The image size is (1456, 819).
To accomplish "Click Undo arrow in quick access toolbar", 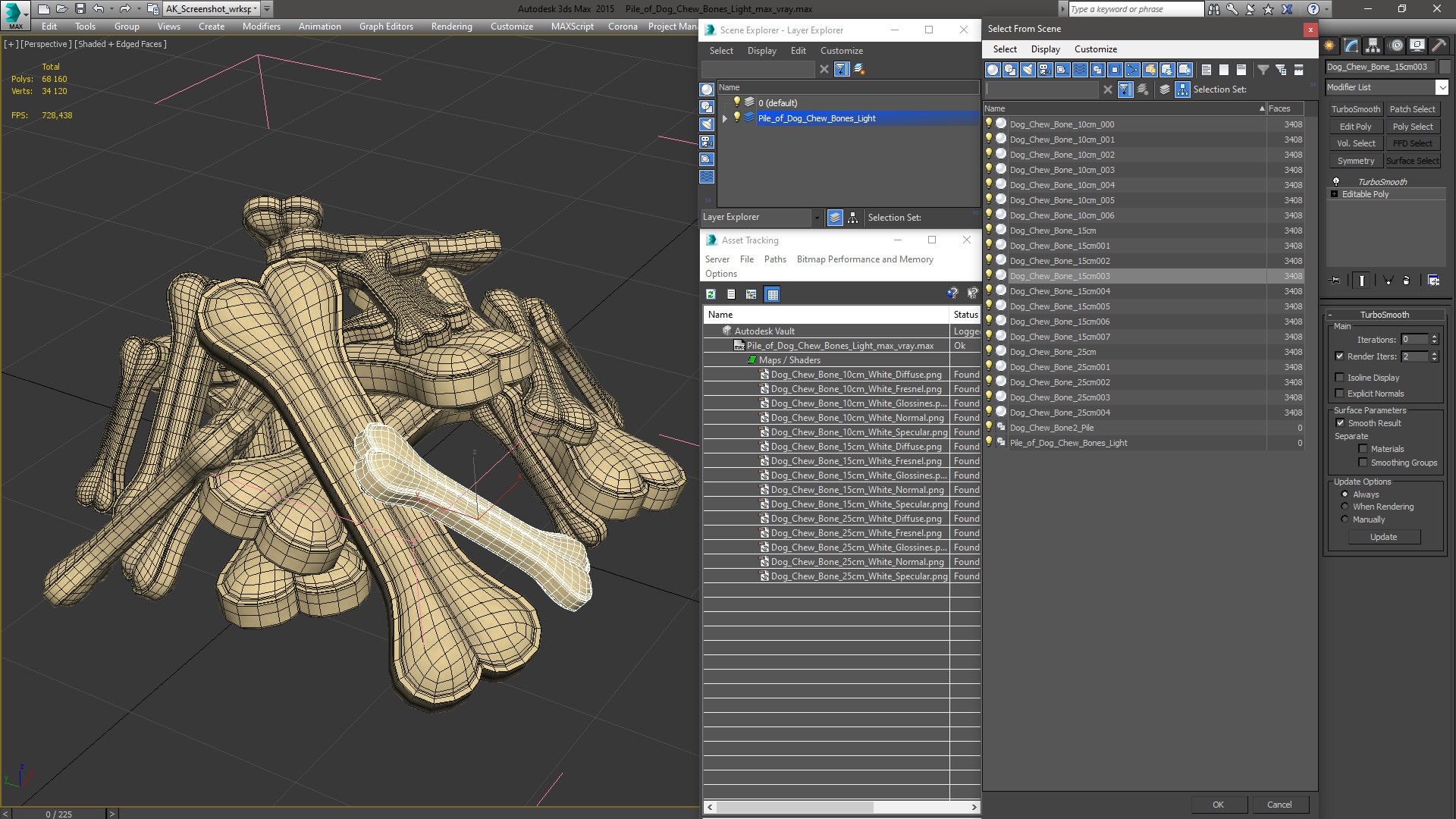I will tap(99, 9).
